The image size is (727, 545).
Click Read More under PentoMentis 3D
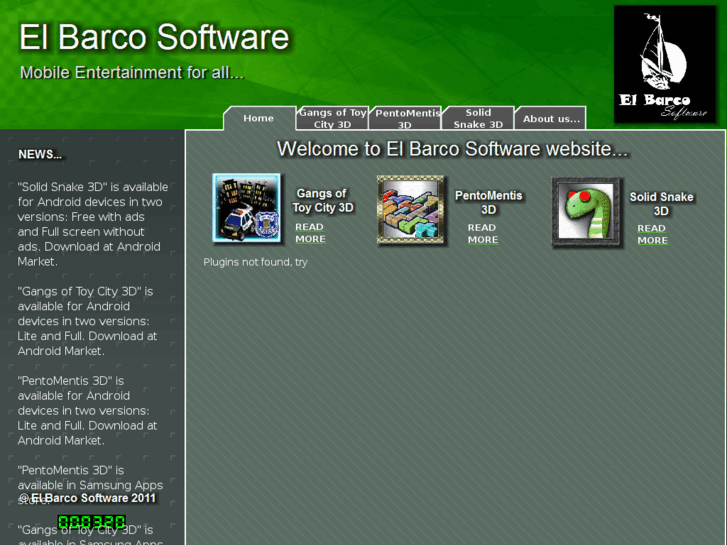tap(483, 234)
